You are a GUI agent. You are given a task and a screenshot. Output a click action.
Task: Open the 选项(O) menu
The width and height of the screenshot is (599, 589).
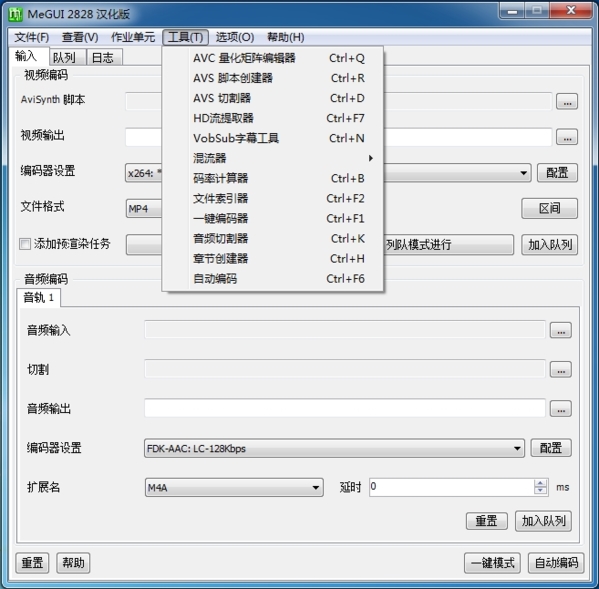coord(235,37)
